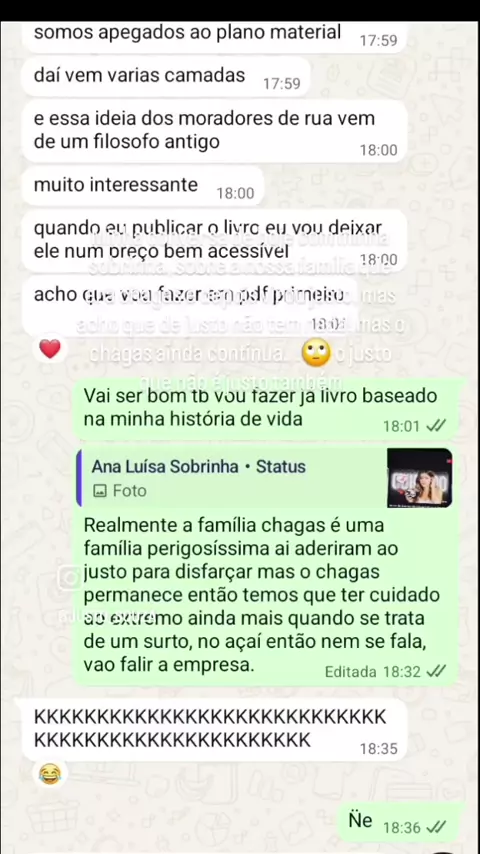Open the Ana Luísa Sobrinha status thumbnail
480x854 pixels.
420,478
